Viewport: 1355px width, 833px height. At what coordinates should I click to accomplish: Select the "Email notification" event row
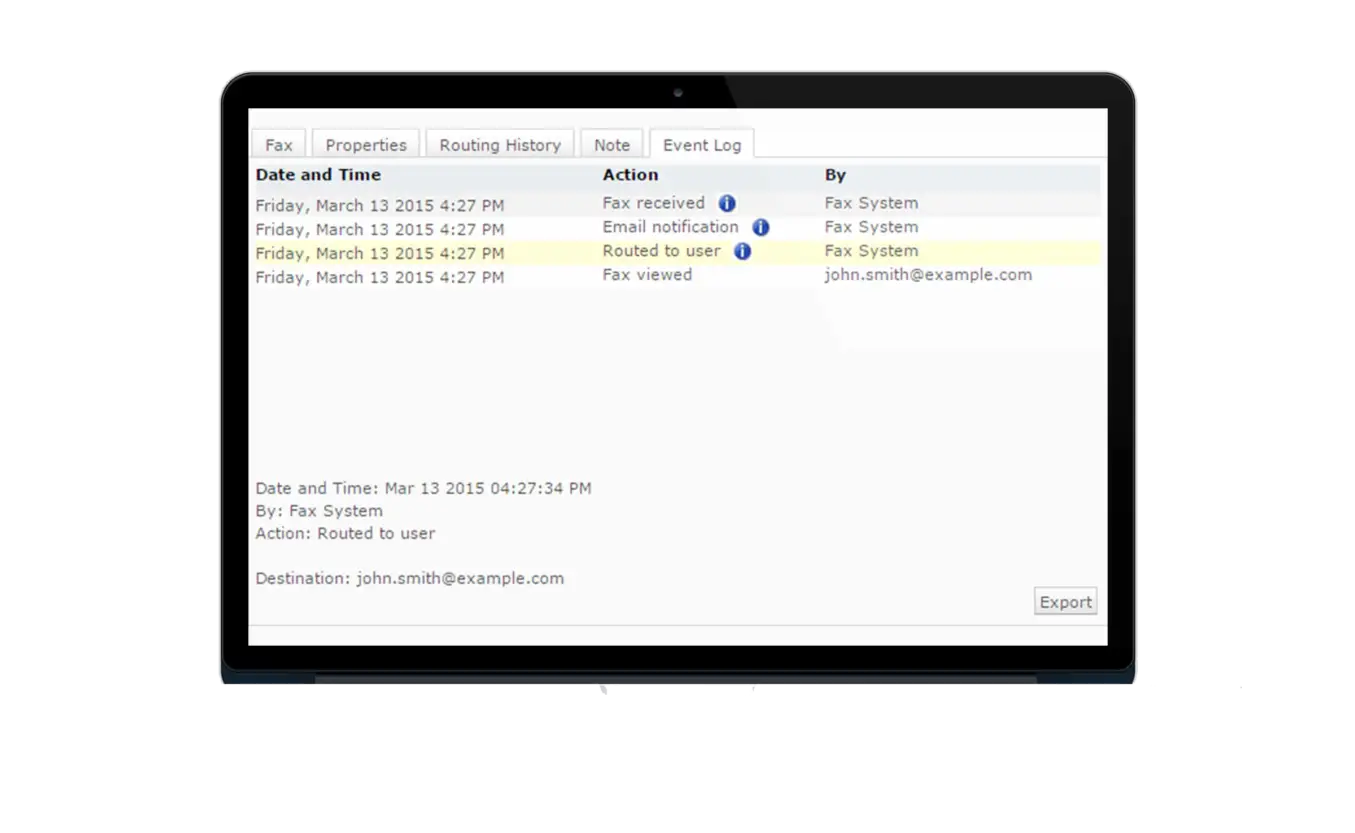coord(450,228)
